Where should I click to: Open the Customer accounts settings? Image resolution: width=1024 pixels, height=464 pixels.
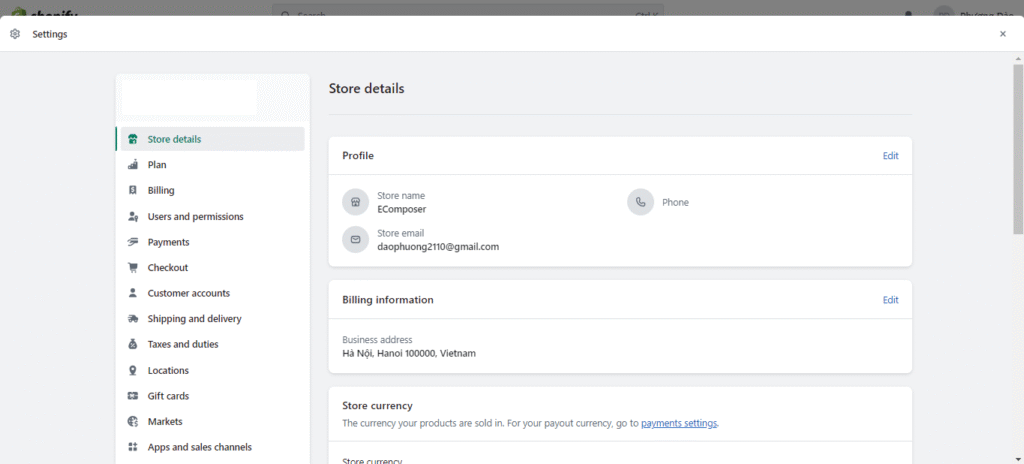188,293
